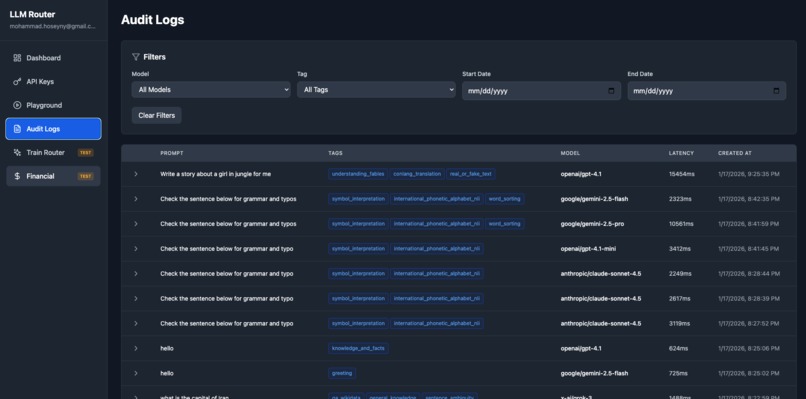Open the Playground page
The height and width of the screenshot is (399, 806).
click(x=53, y=105)
